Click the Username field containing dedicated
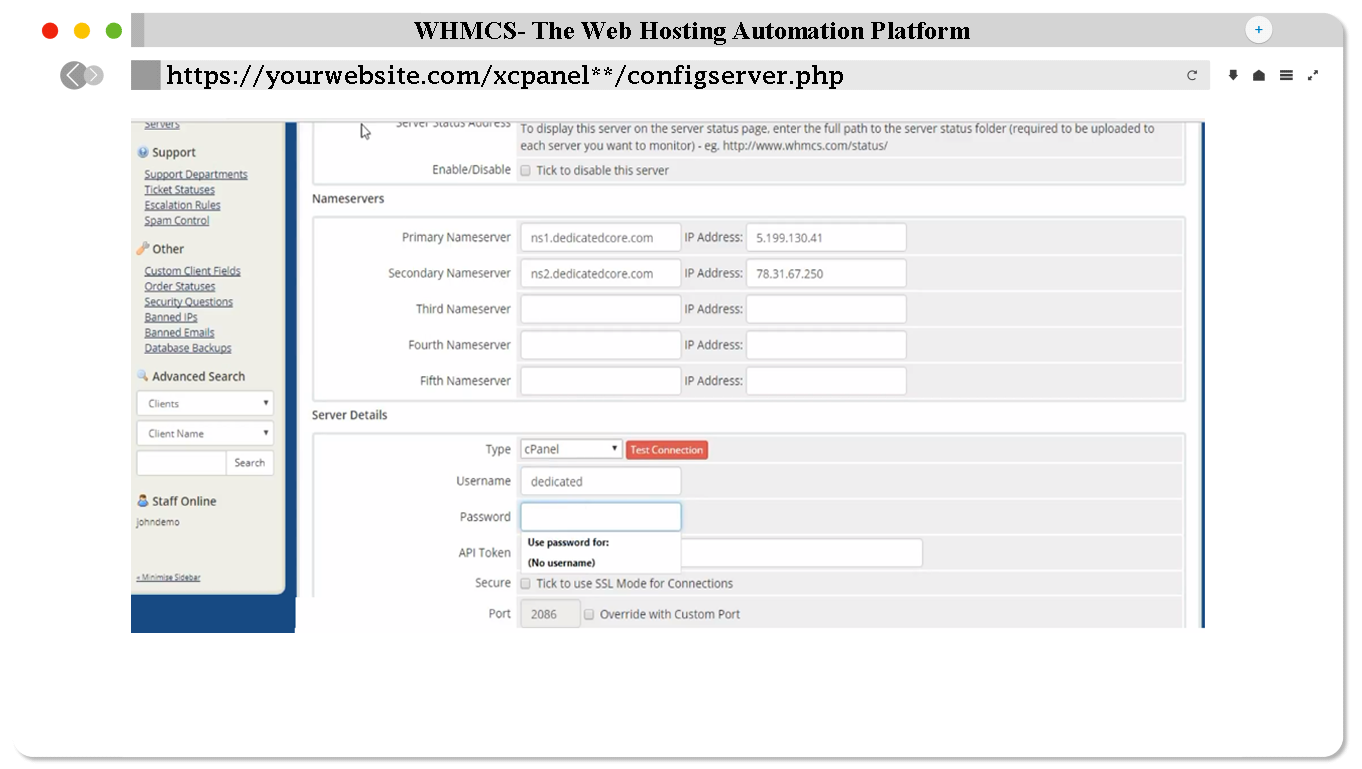Screen dimensions: 1362x769 point(600,481)
